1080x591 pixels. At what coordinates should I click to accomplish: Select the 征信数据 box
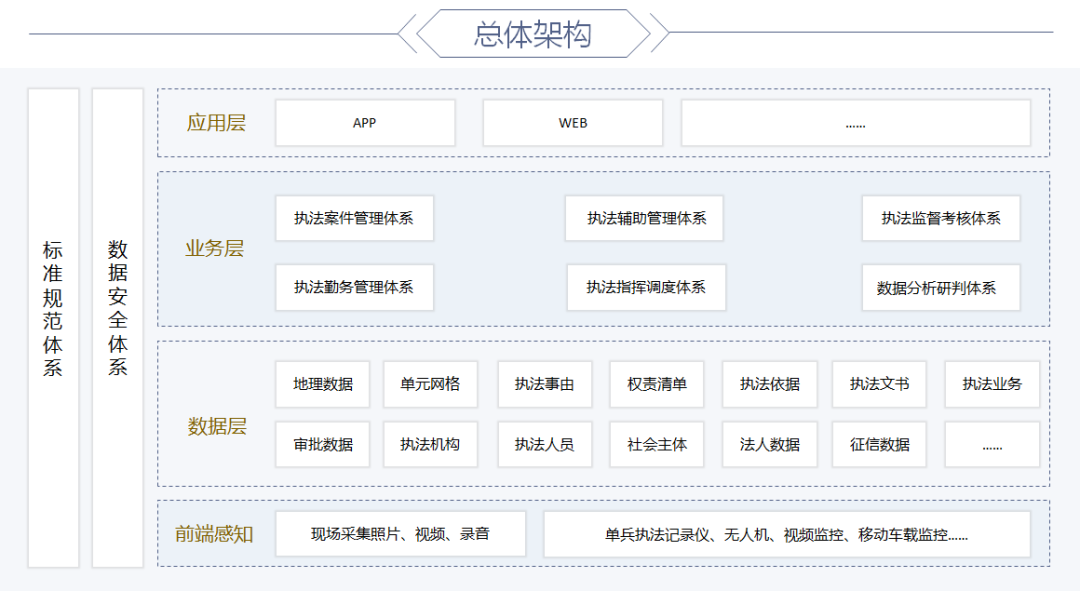[x=880, y=445]
